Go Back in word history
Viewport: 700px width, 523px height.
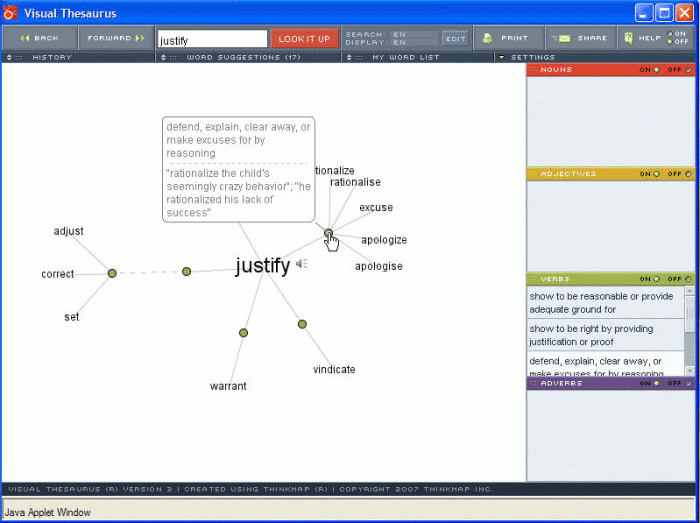click(40, 38)
